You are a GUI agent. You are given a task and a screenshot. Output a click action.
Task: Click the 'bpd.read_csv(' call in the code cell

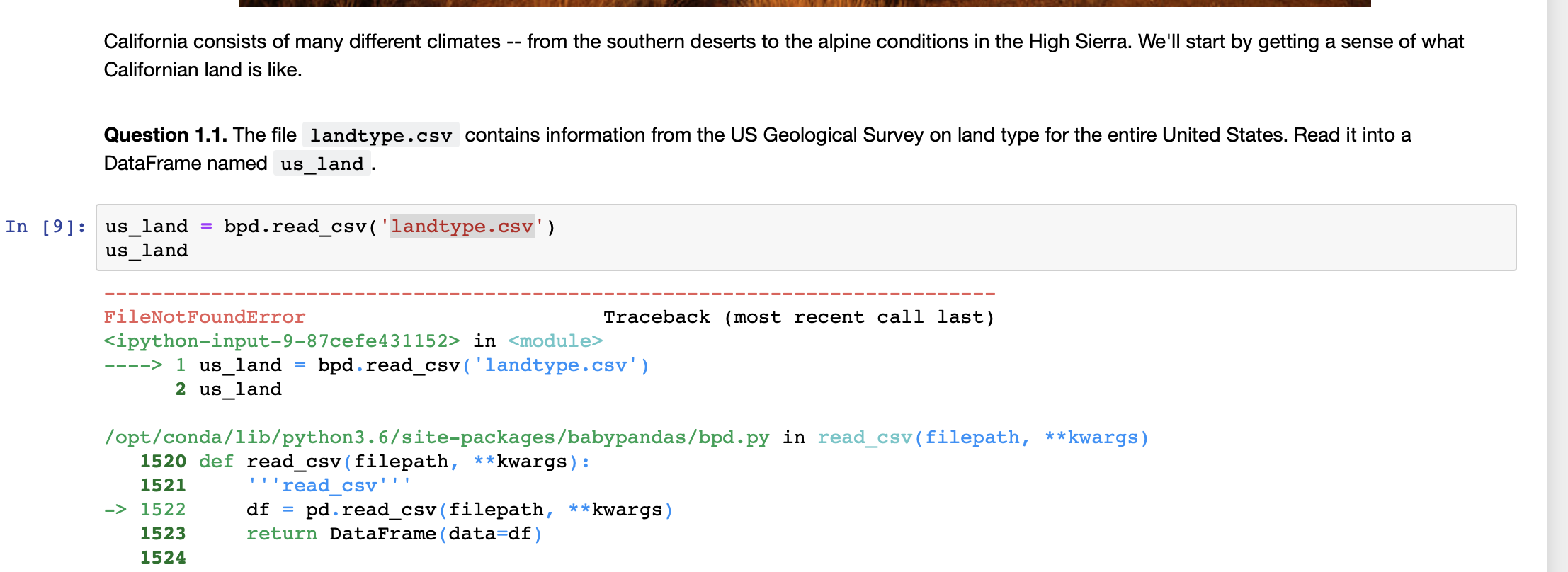tap(300, 227)
